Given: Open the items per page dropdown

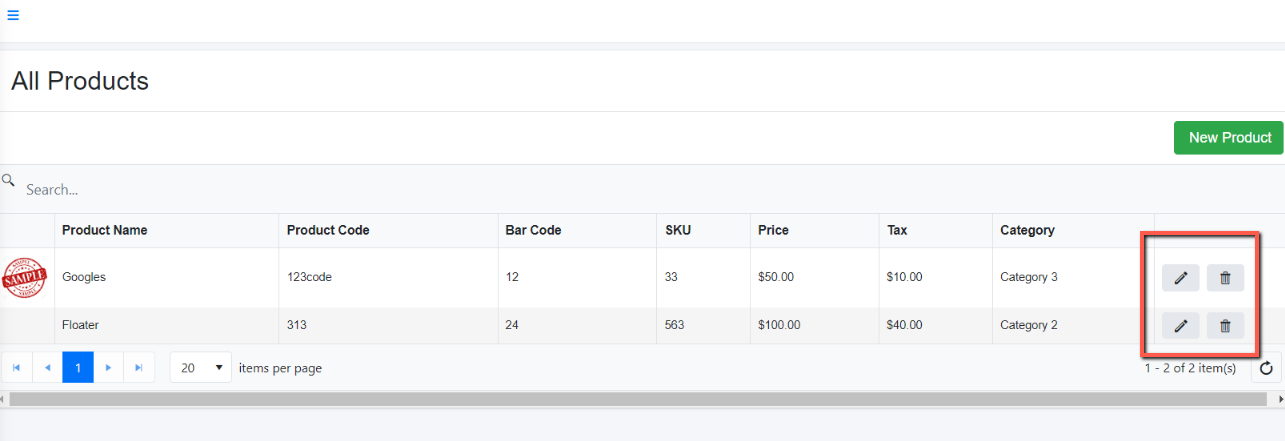Looking at the screenshot, I should (201, 368).
